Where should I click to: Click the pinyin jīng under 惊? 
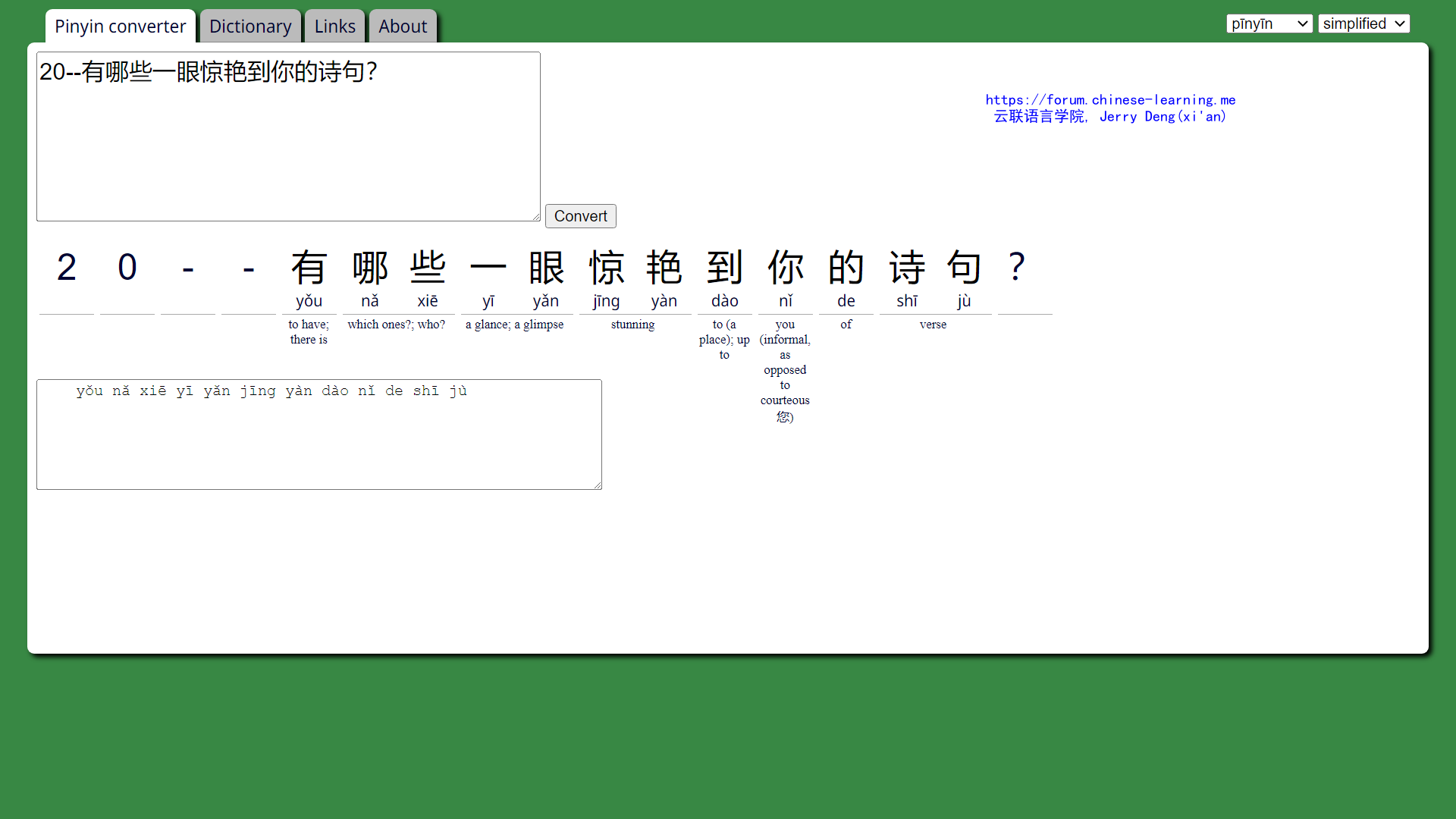coord(607,301)
